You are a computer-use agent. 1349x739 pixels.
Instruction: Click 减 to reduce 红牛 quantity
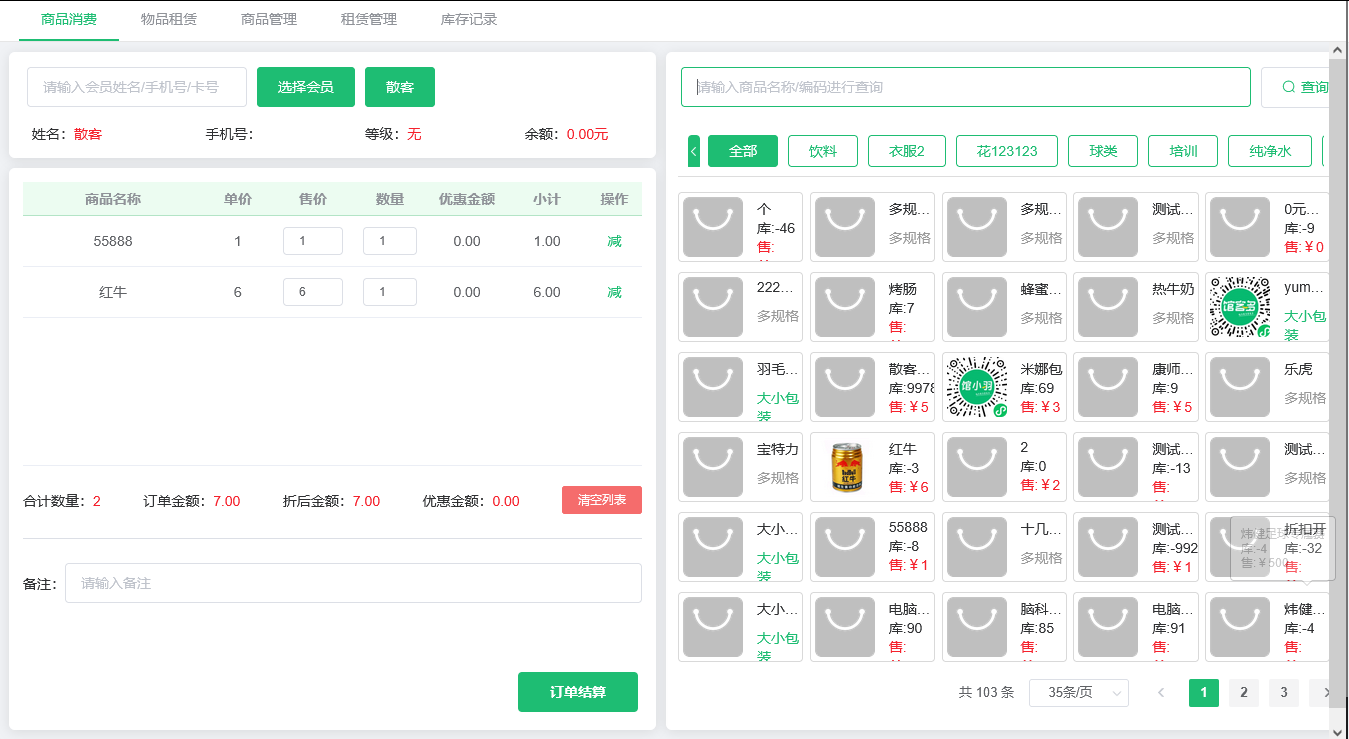614,291
